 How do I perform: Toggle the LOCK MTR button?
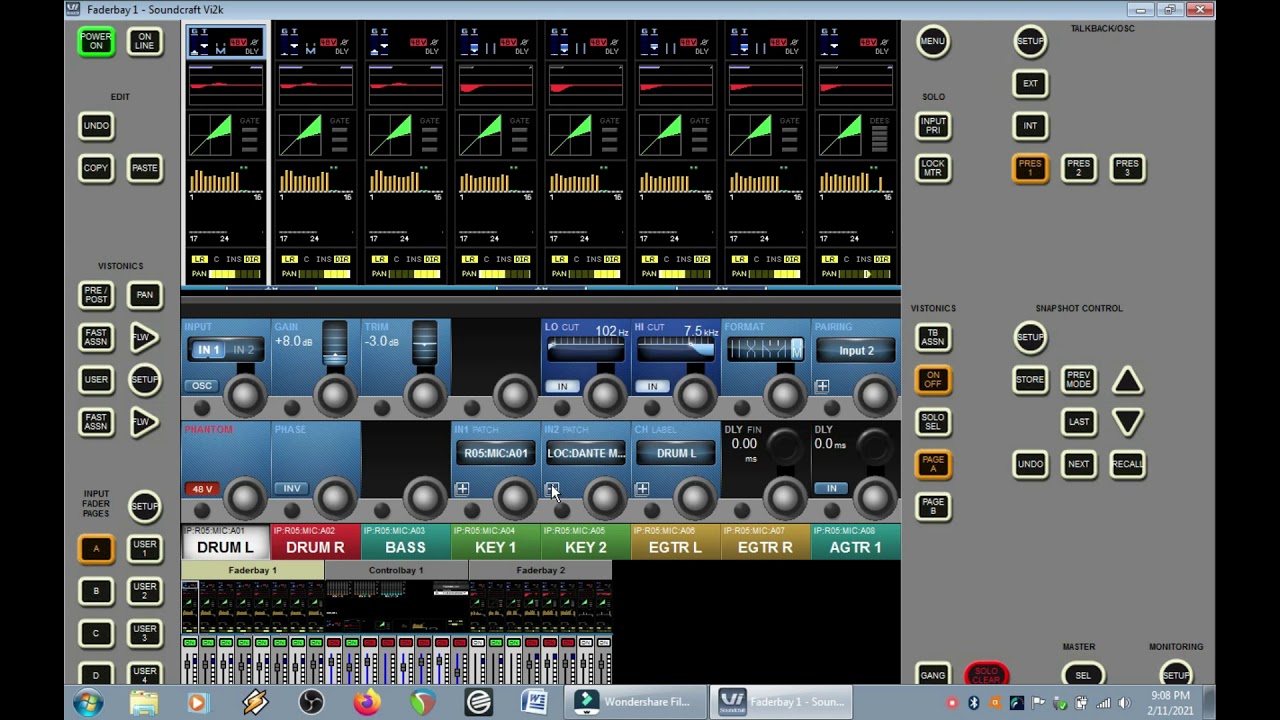pyautogui.click(x=933, y=168)
